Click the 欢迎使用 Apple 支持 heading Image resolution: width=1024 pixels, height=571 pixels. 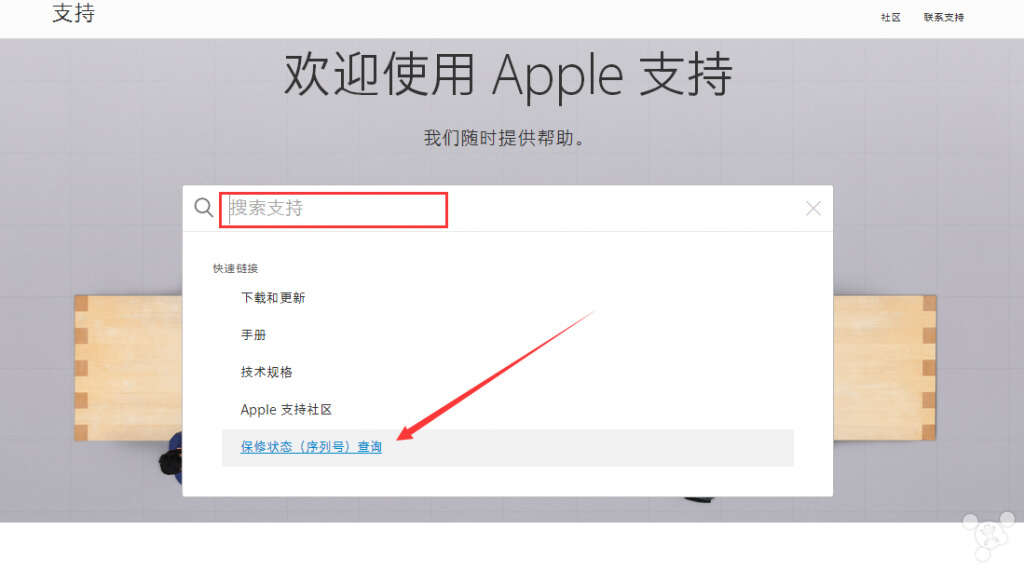click(x=508, y=74)
